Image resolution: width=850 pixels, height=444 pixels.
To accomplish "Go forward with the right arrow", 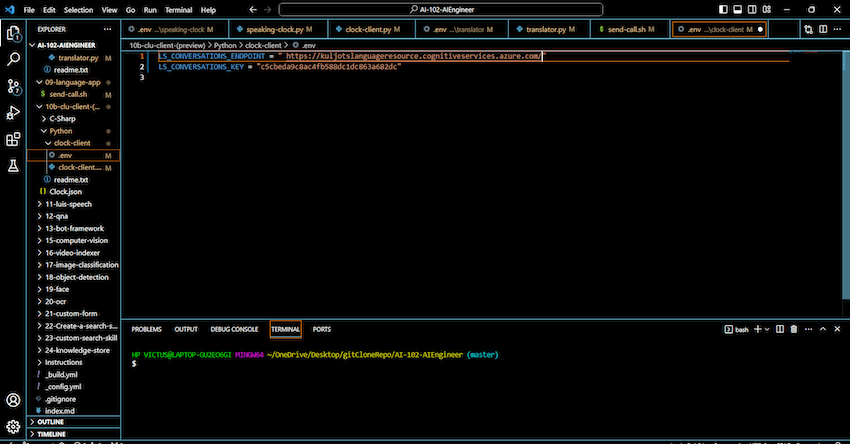I will [268, 10].
